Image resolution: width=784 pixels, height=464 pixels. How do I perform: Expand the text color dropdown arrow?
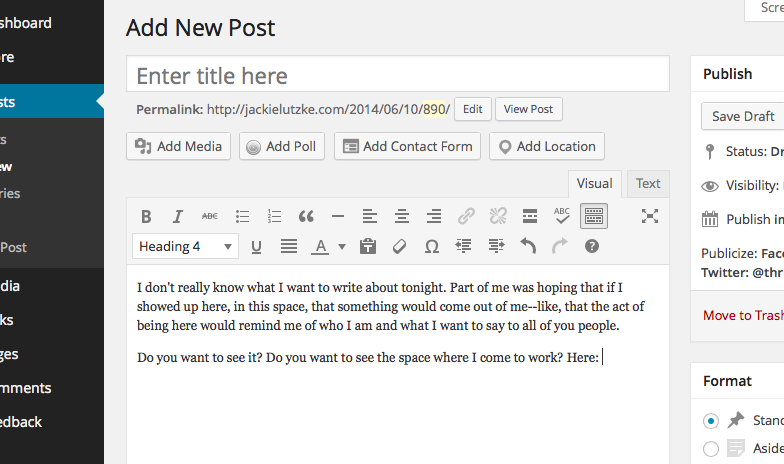[342, 246]
